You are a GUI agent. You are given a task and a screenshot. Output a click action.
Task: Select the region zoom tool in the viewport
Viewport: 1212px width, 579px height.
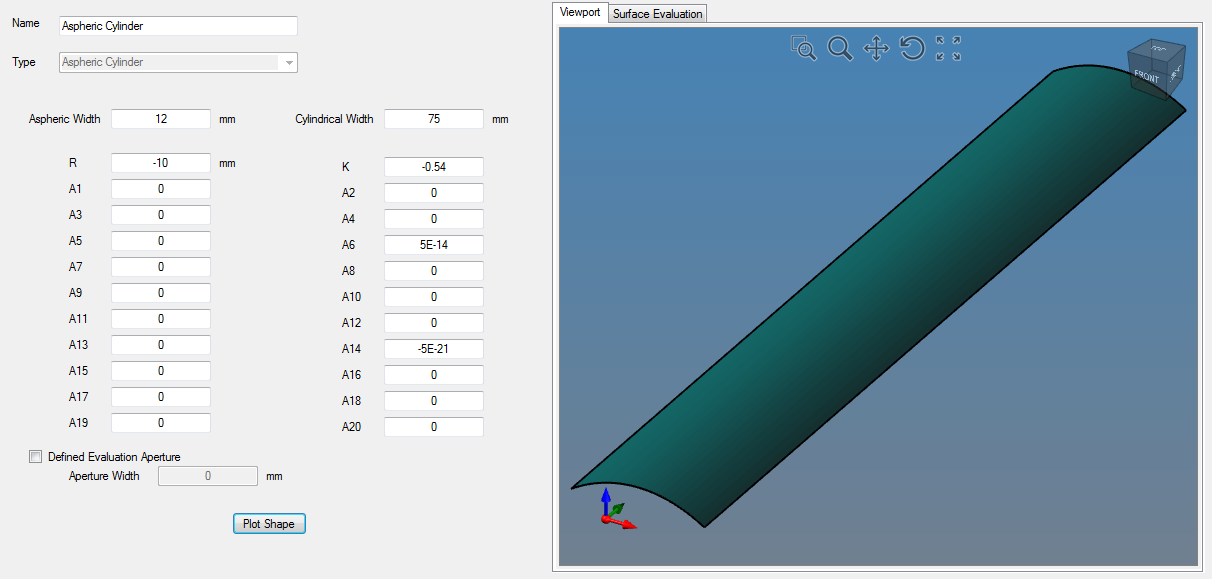803,48
